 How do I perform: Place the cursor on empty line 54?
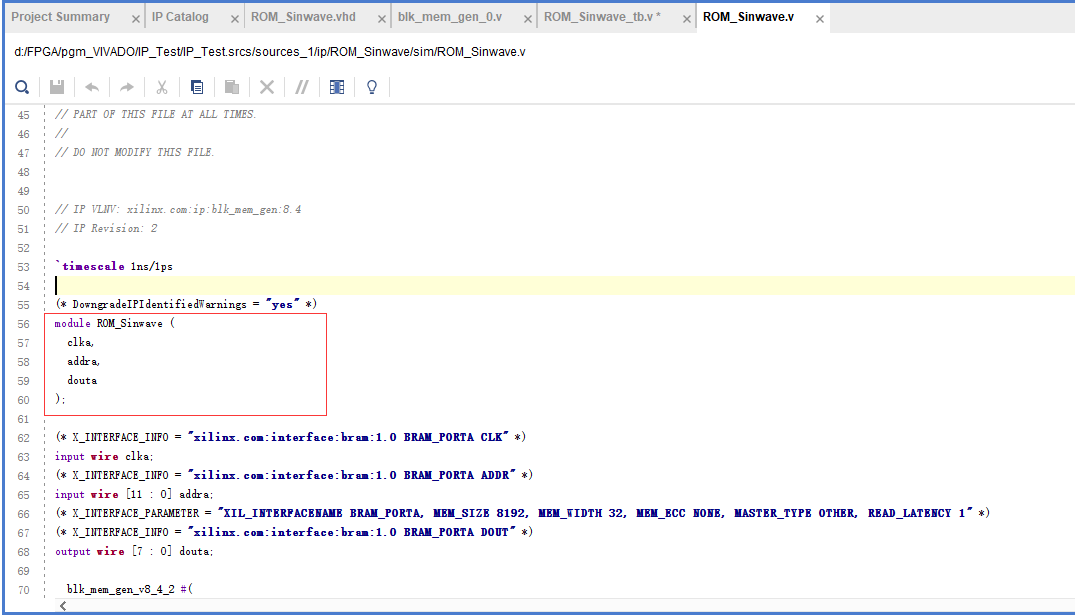(565, 286)
